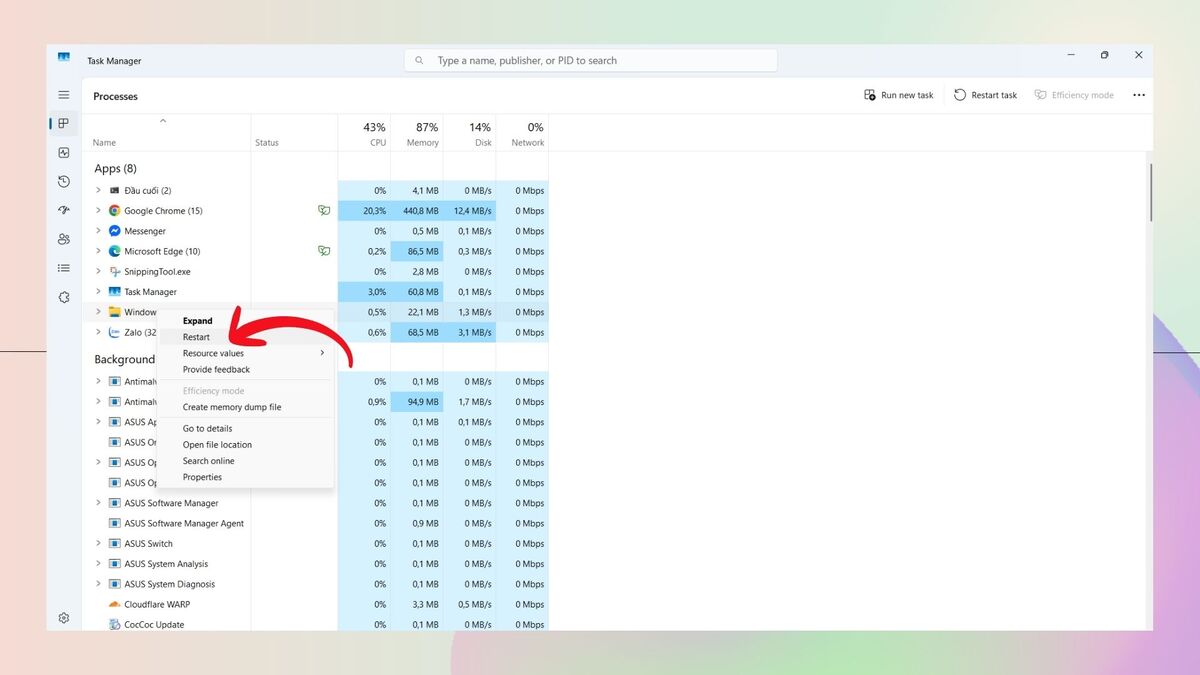Screen dimensions: 1200x675
Task: Expand the SnippingTool.exe row
Action: click(98, 272)
